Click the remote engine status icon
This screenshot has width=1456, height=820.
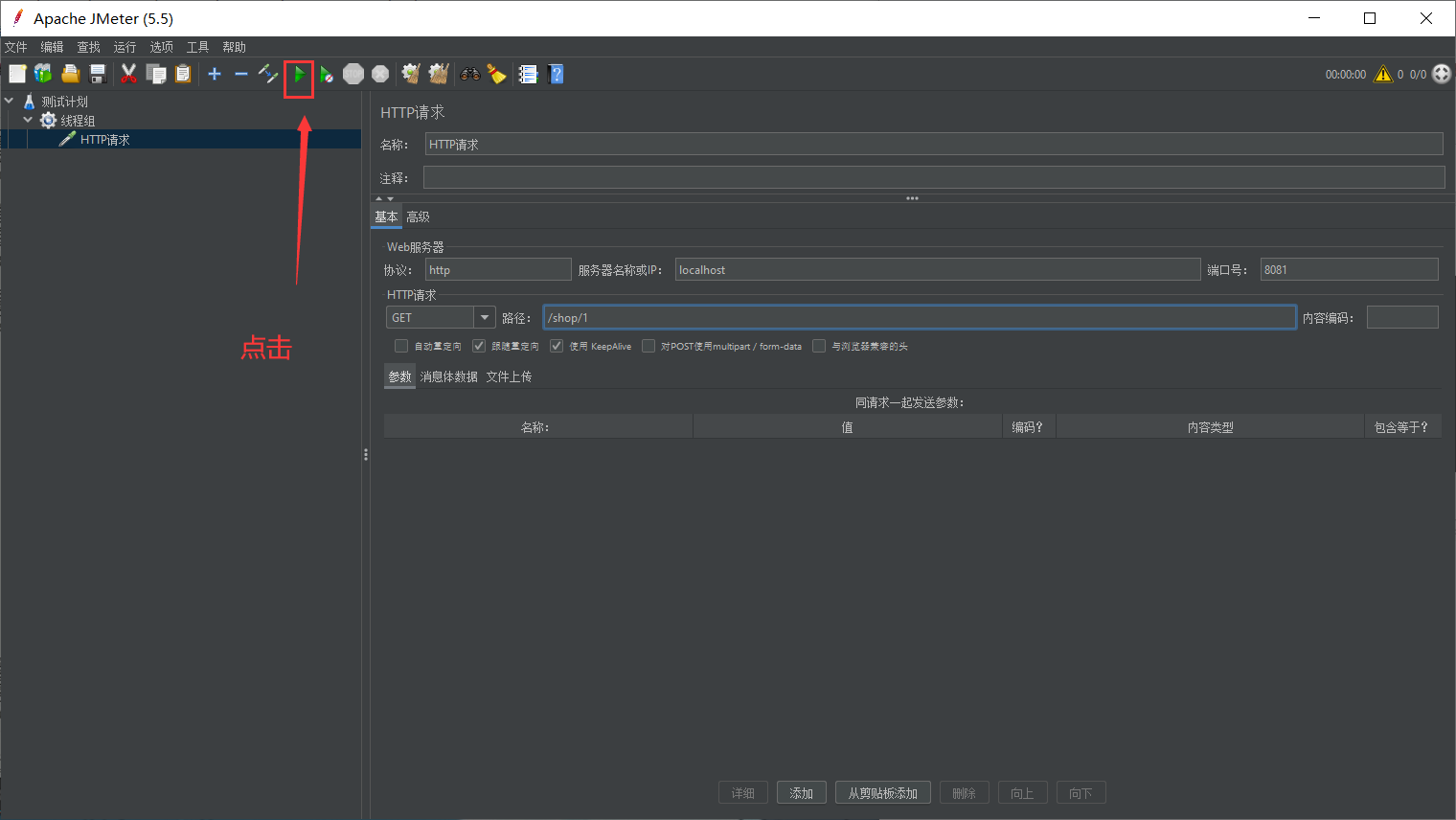click(x=1442, y=74)
